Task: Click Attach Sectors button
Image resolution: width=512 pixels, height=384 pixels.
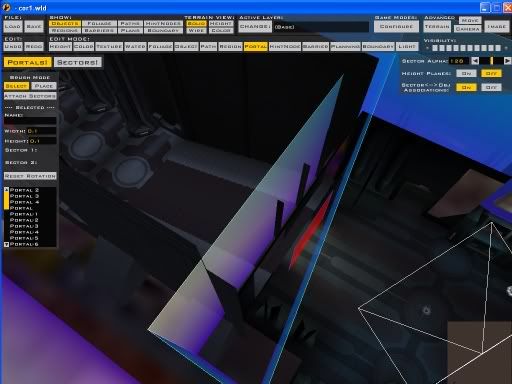Action: point(30,96)
